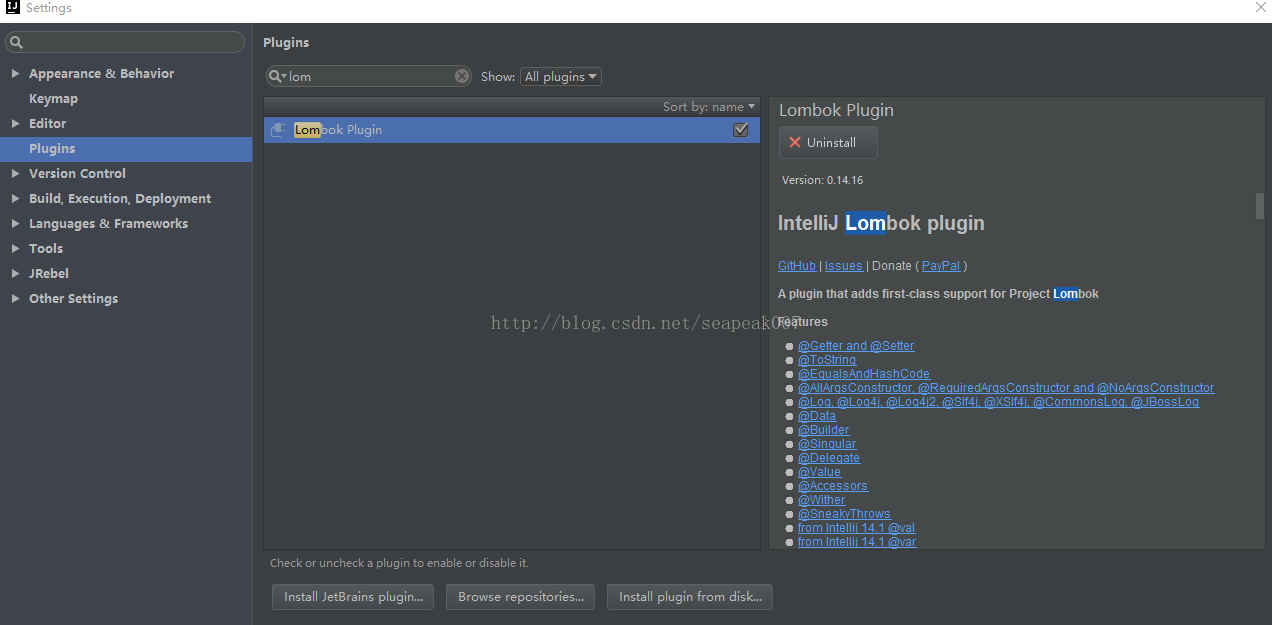Open the PayPal donate link
The width and height of the screenshot is (1272, 625).
(x=940, y=266)
